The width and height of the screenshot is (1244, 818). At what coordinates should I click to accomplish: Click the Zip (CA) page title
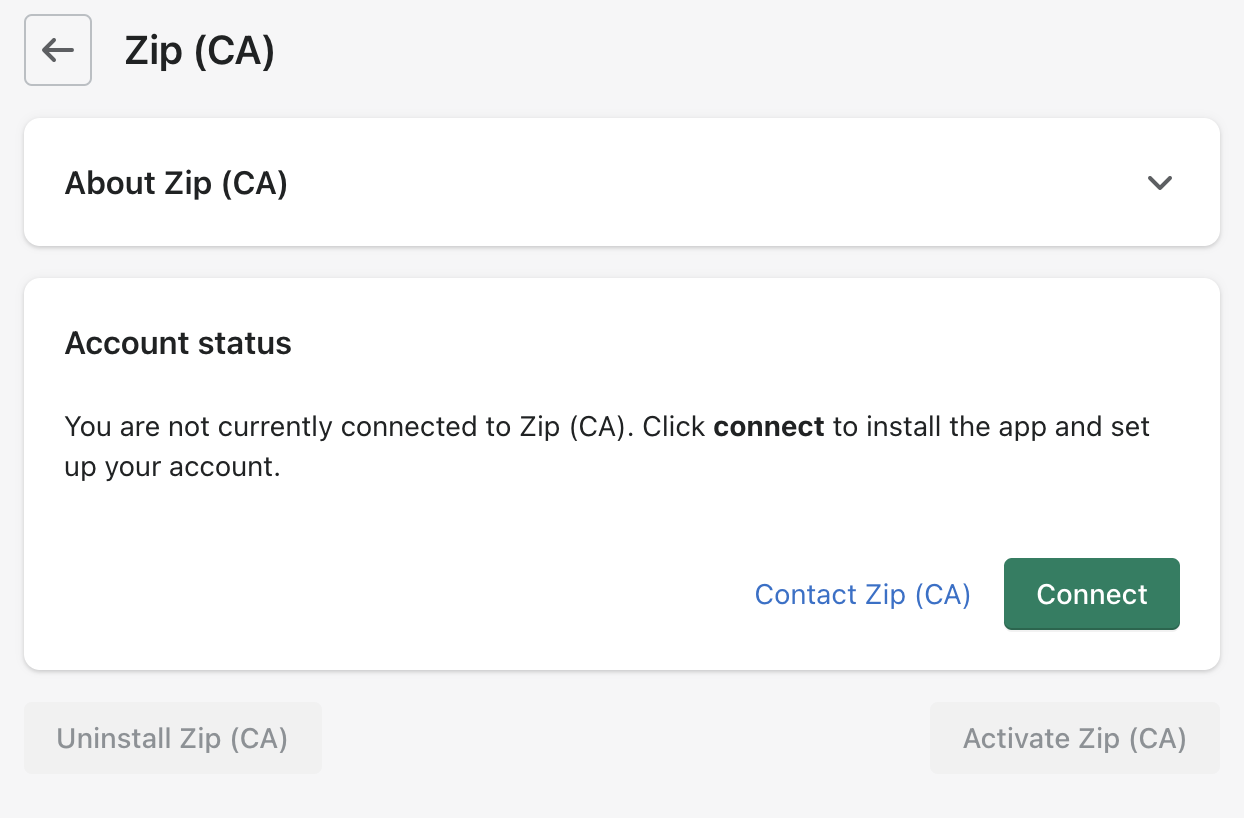tap(199, 51)
